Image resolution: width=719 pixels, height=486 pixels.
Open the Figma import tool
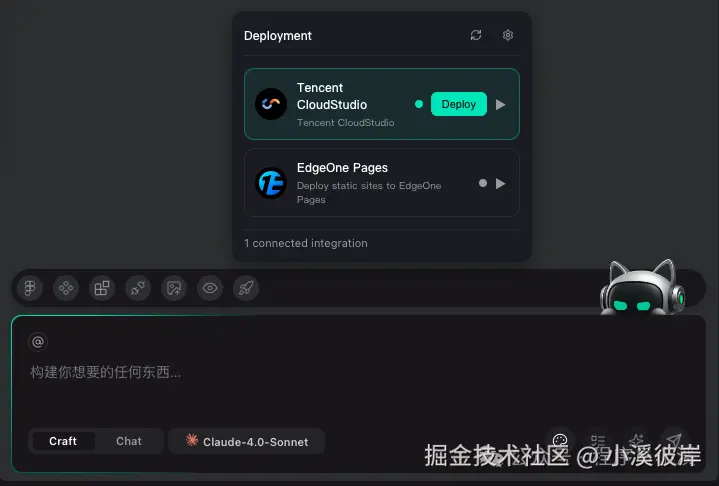point(30,288)
